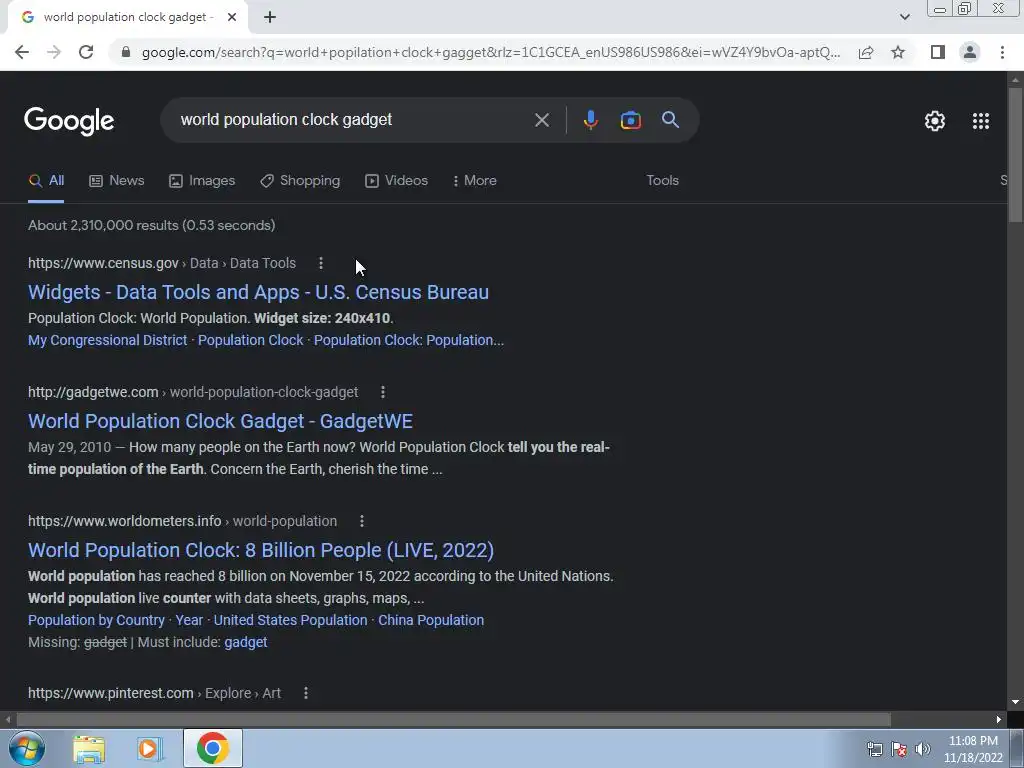Viewport: 1024px width, 768px height.
Task: Open the search Tools options
Action: coord(662,181)
